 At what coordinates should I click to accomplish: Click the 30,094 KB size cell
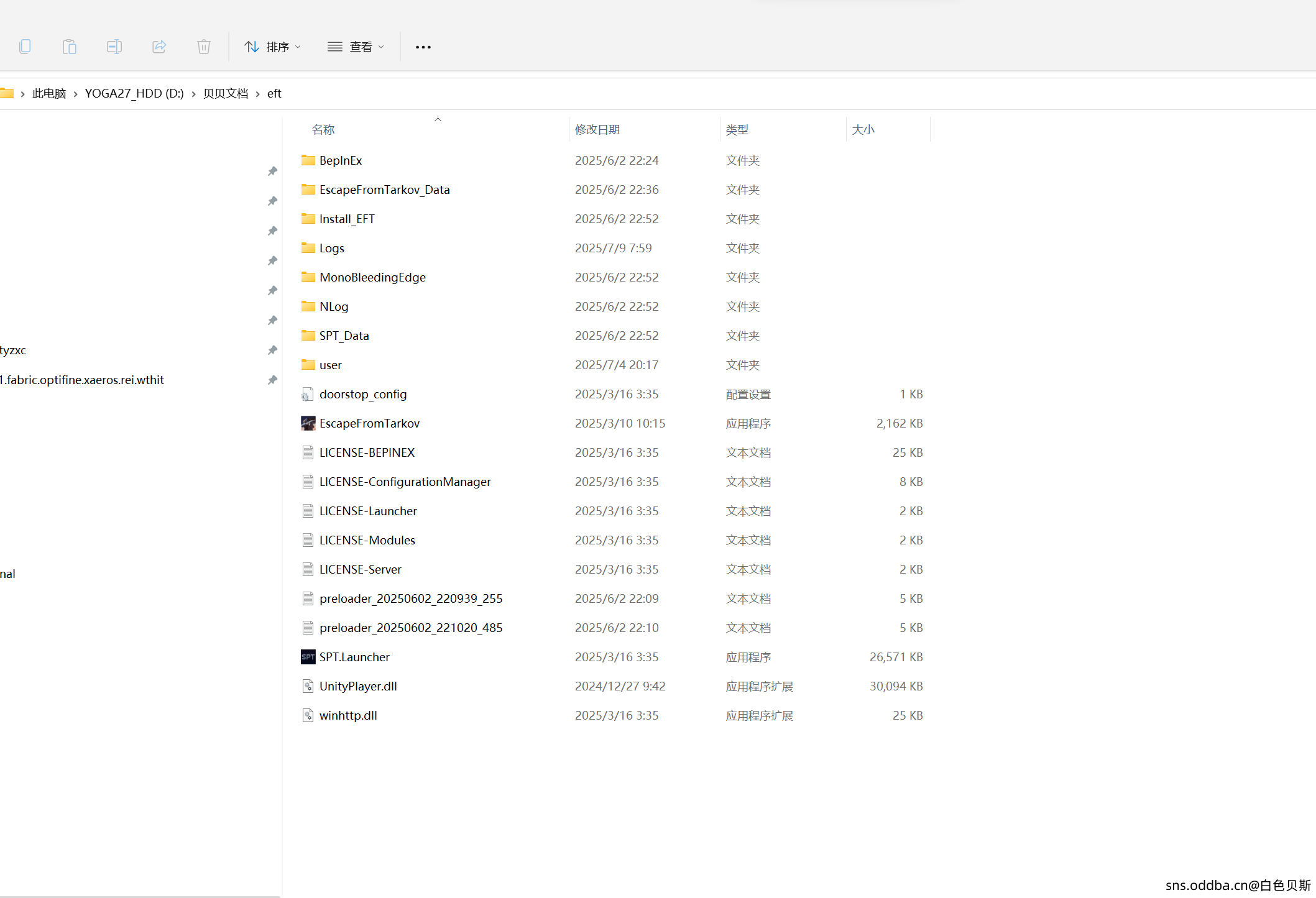click(x=896, y=686)
